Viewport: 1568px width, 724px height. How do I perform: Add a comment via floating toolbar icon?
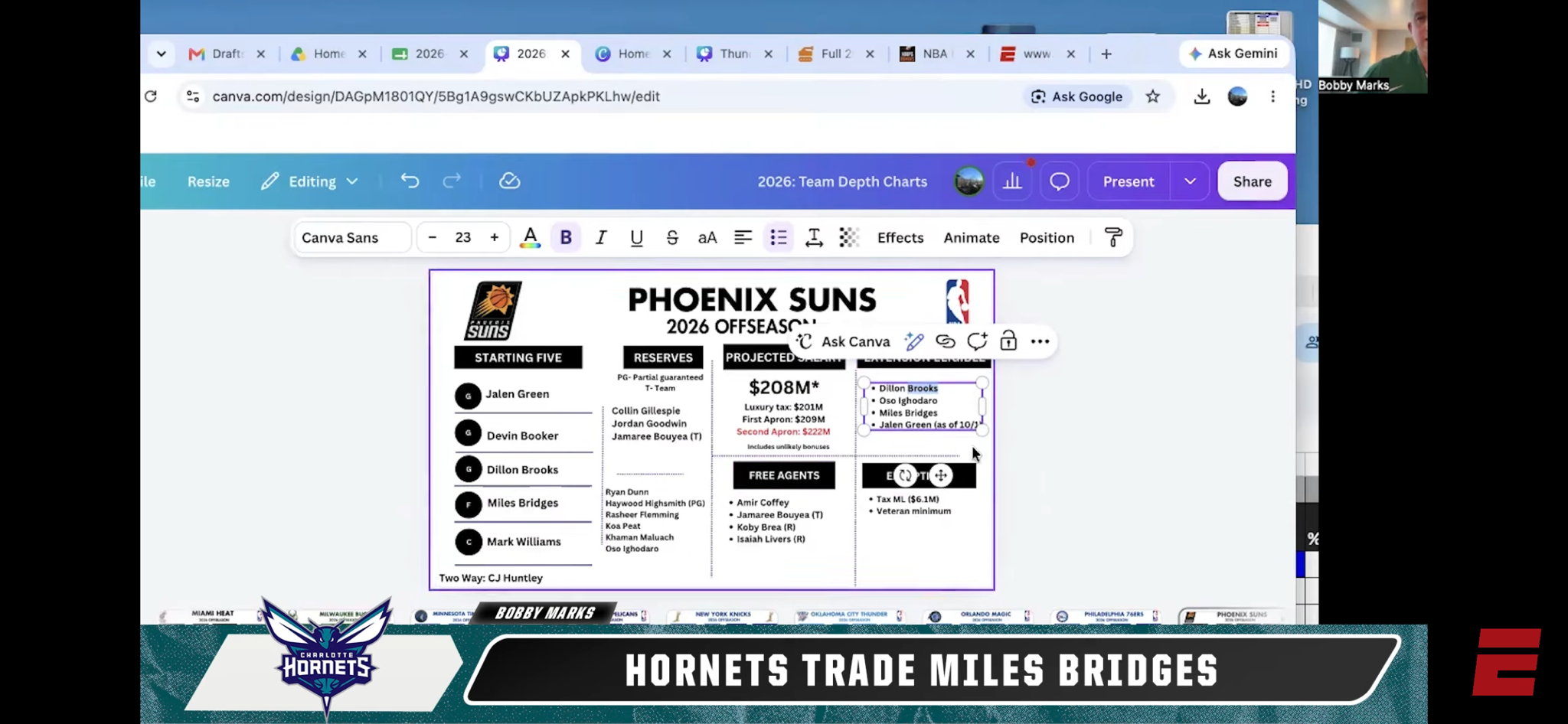(x=977, y=341)
